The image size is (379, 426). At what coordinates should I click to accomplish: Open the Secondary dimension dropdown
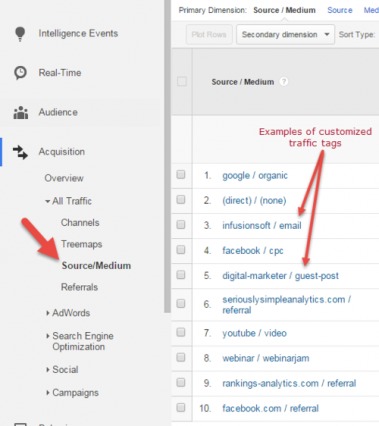pyautogui.click(x=285, y=34)
